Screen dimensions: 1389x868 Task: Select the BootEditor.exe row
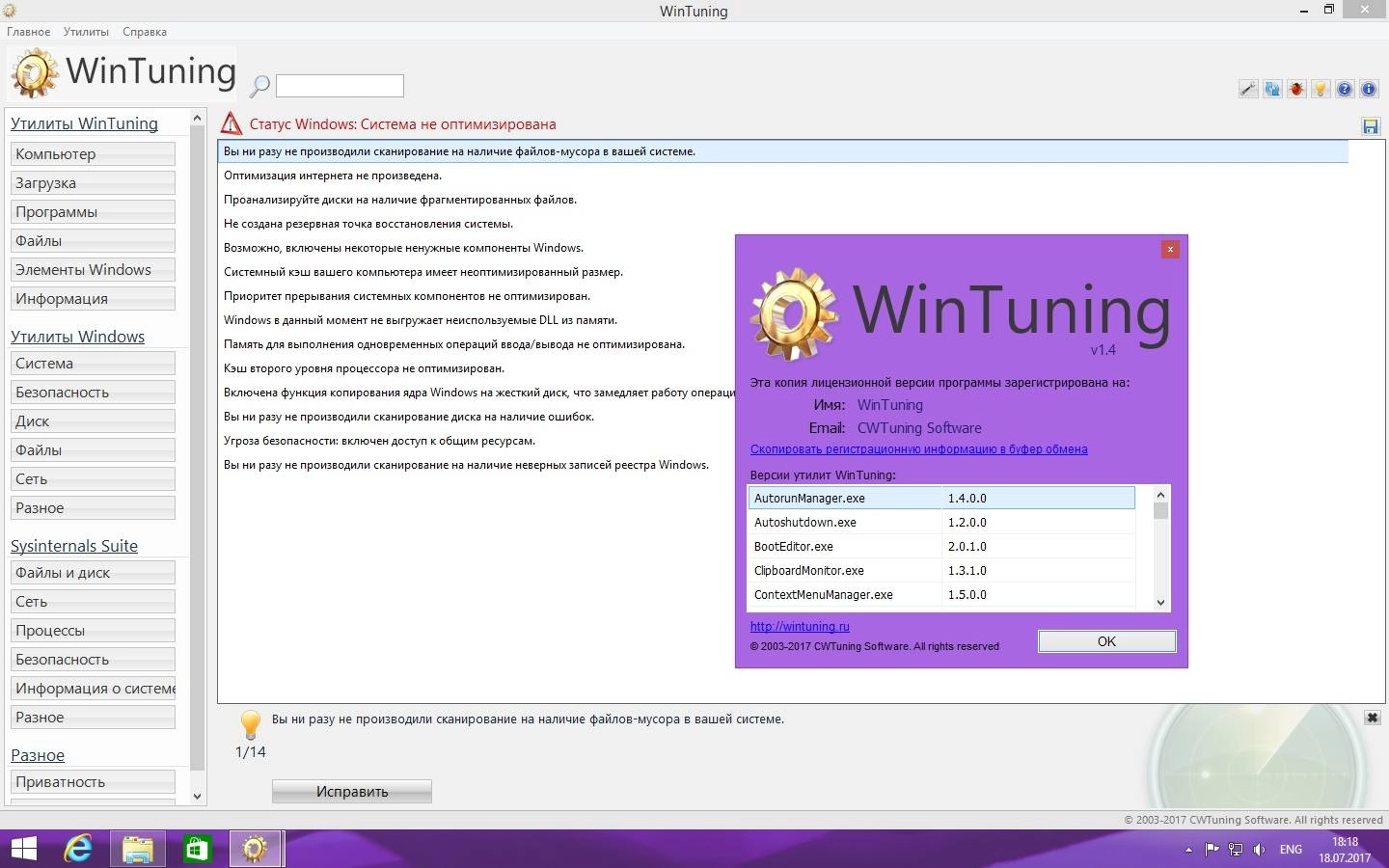click(941, 546)
